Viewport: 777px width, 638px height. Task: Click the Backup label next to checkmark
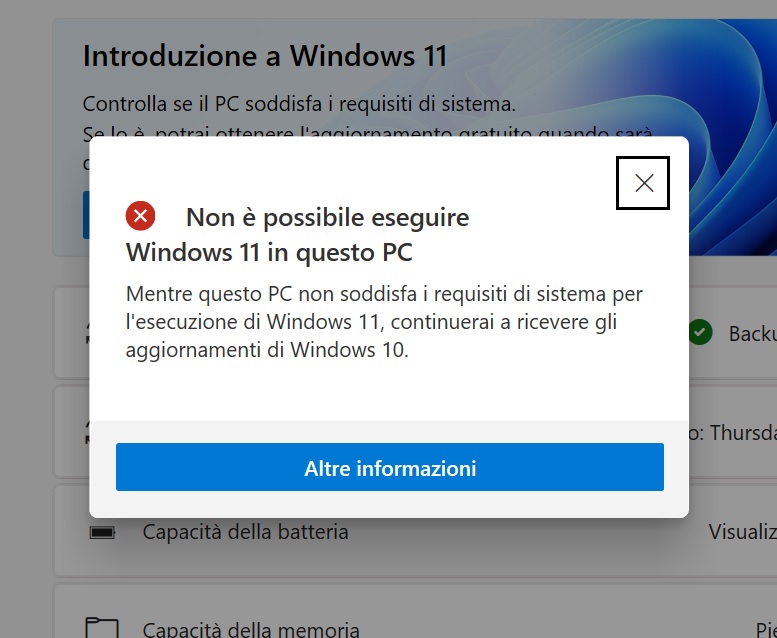(752, 334)
